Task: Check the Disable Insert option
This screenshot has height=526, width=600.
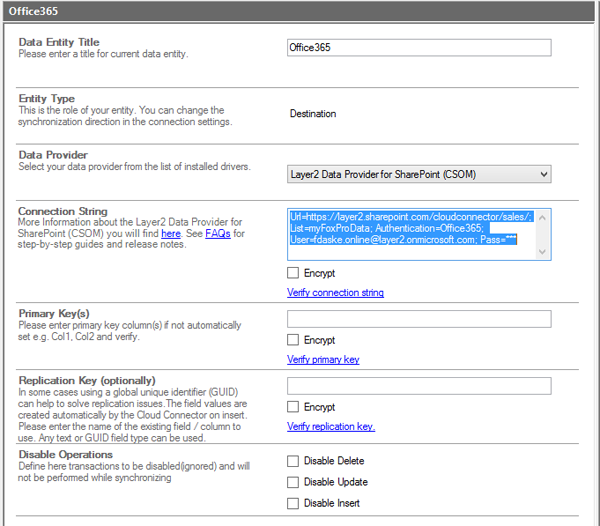Action: tap(293, 503)
